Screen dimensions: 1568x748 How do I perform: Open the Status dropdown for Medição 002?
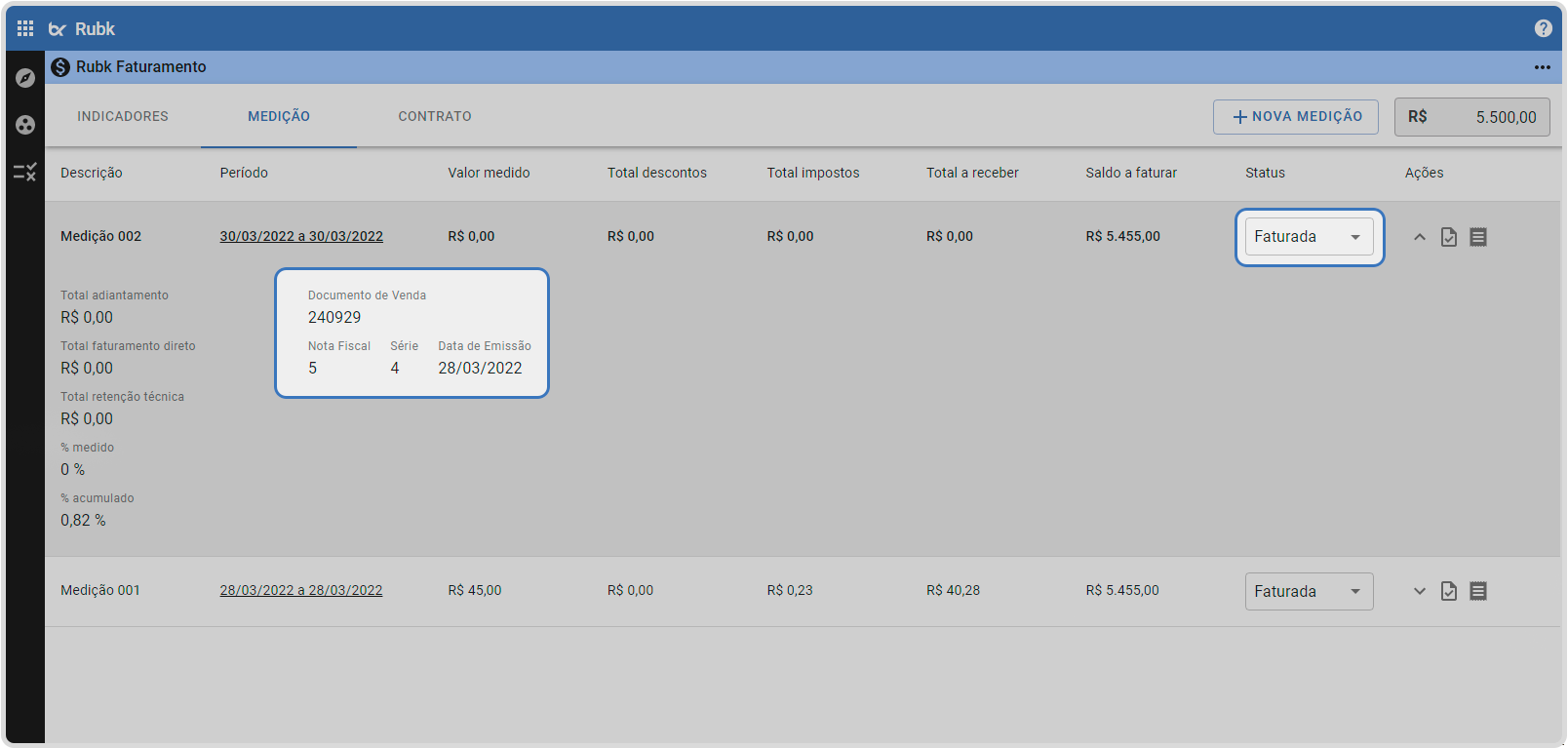coord(1310,237)
